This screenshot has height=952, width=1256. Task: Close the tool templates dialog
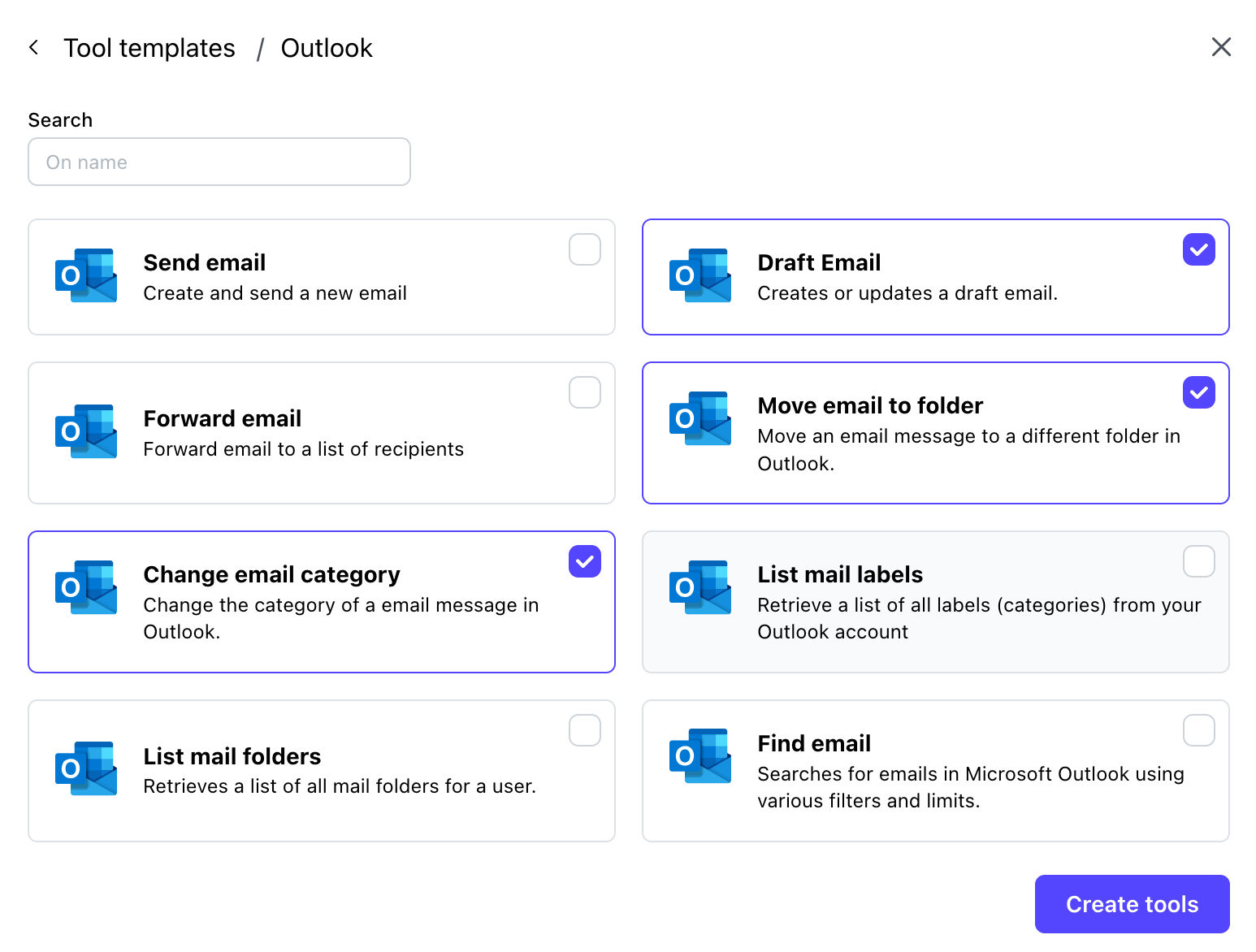point(1221,47)
